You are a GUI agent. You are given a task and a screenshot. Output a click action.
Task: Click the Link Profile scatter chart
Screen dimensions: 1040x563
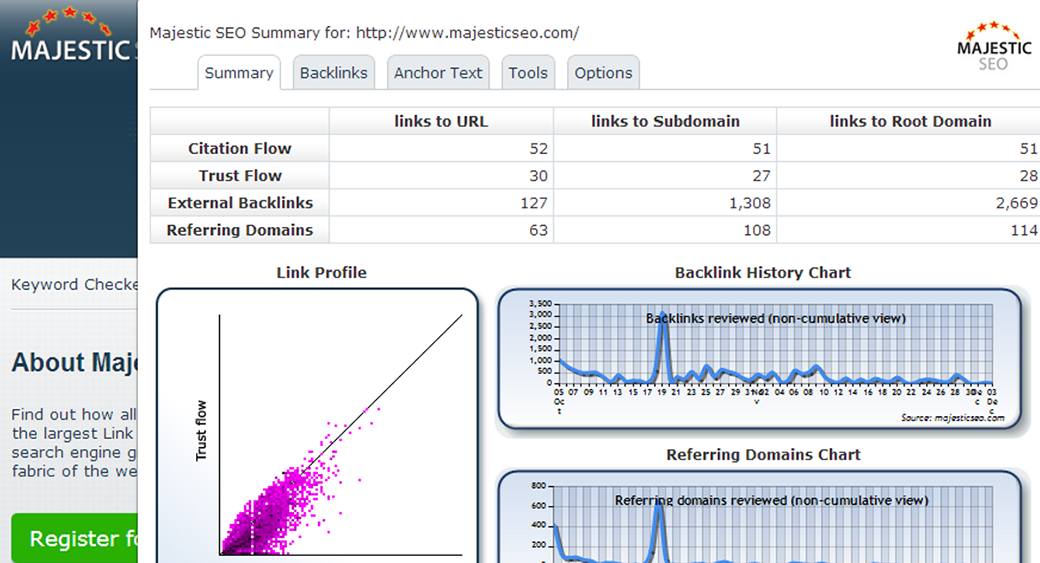317,430
